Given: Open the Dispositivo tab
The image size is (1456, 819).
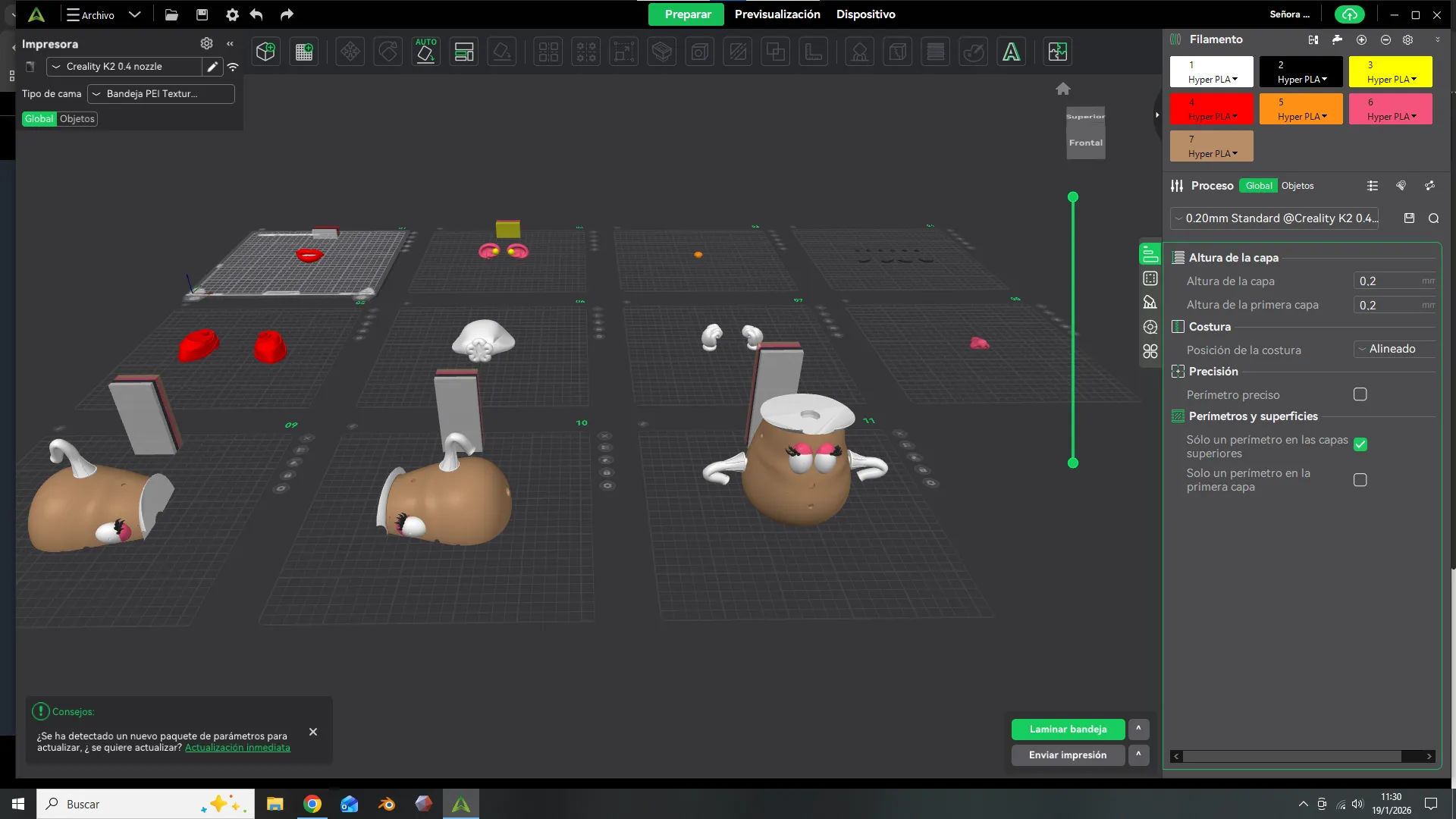Looking at the screenshot, I should pyautogui.click(x=865, y=14).
